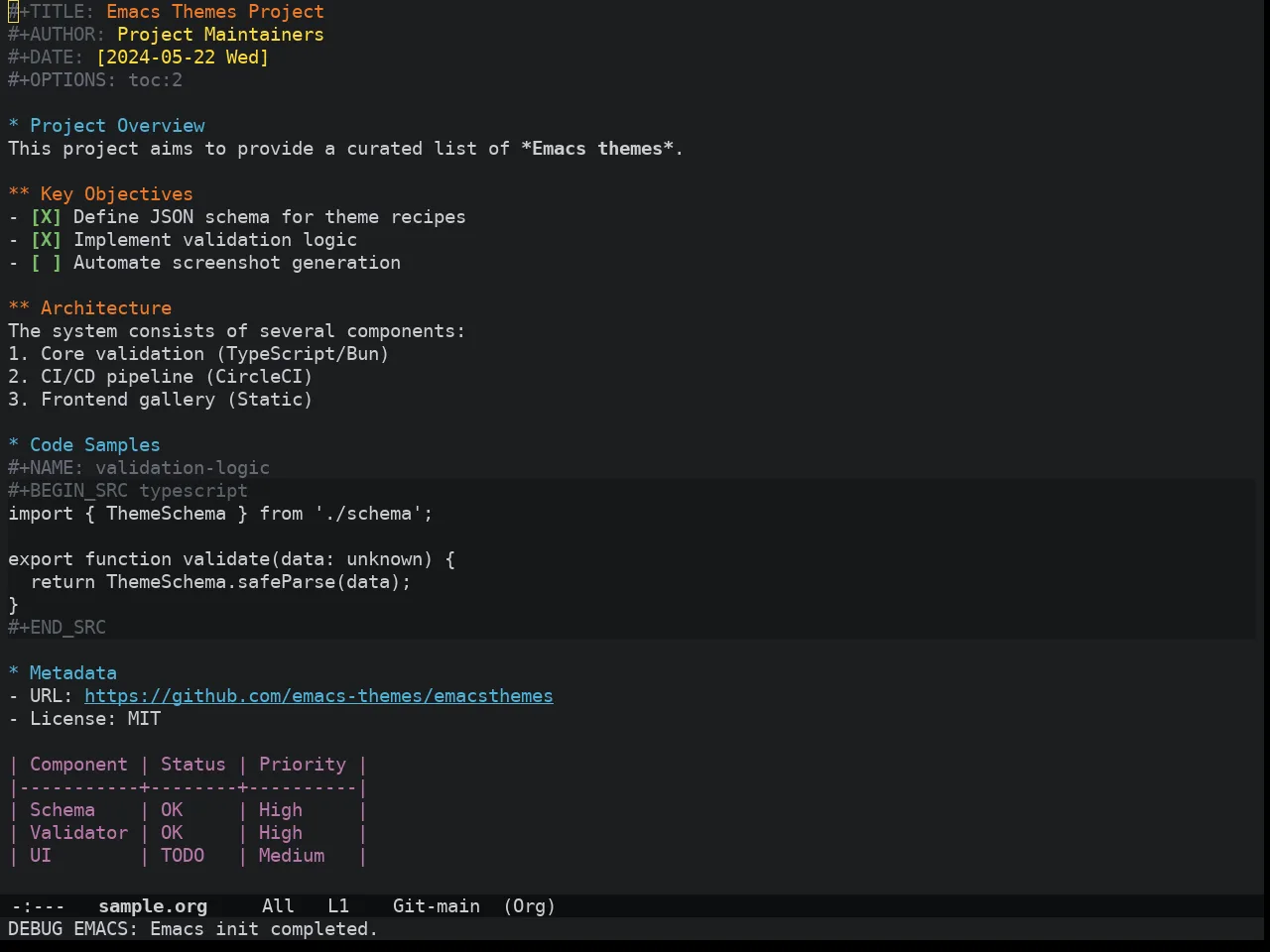Click the #+OPTIONS: toc:2 line

click(x=95, y=80)
